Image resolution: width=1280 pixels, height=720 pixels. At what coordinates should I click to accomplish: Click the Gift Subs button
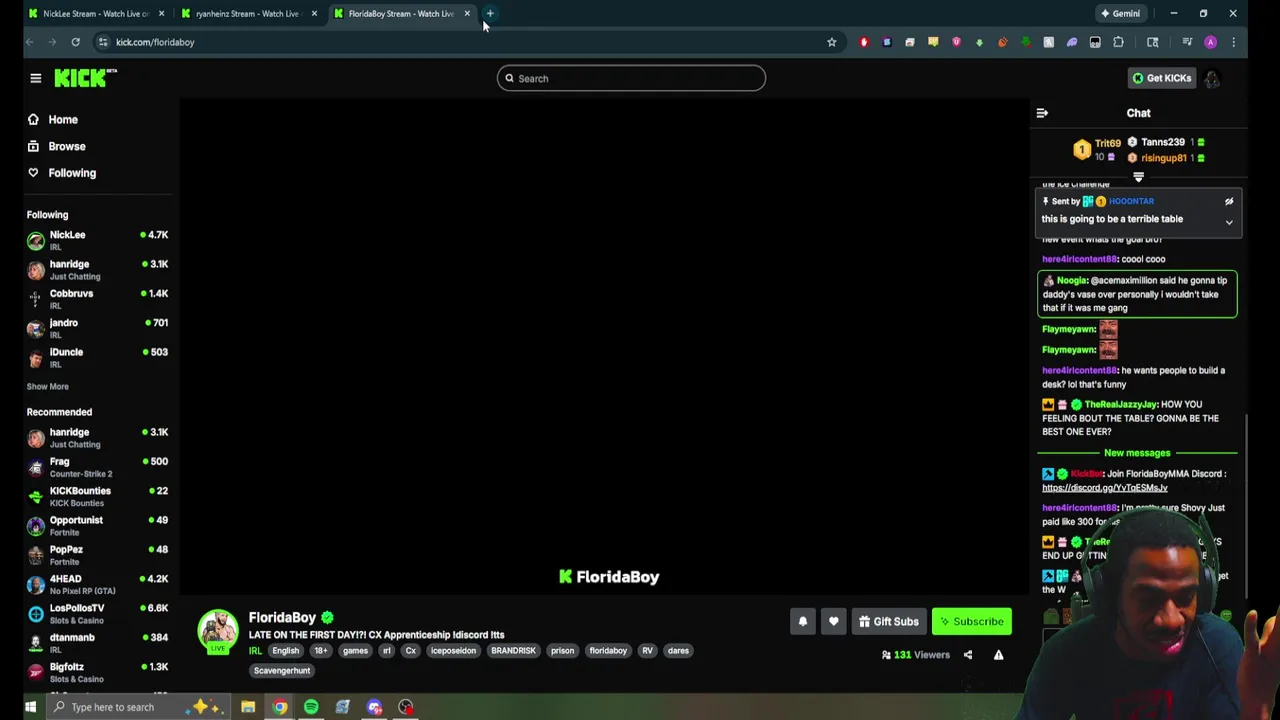pyautogui.click(x=888, y=621)
